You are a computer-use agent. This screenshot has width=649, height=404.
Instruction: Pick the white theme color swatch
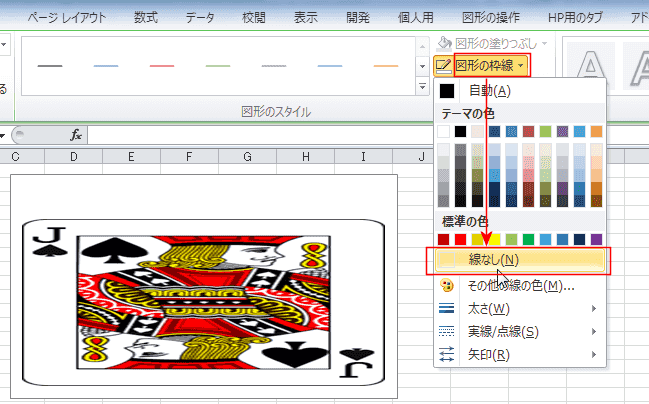tap(443, 132)
